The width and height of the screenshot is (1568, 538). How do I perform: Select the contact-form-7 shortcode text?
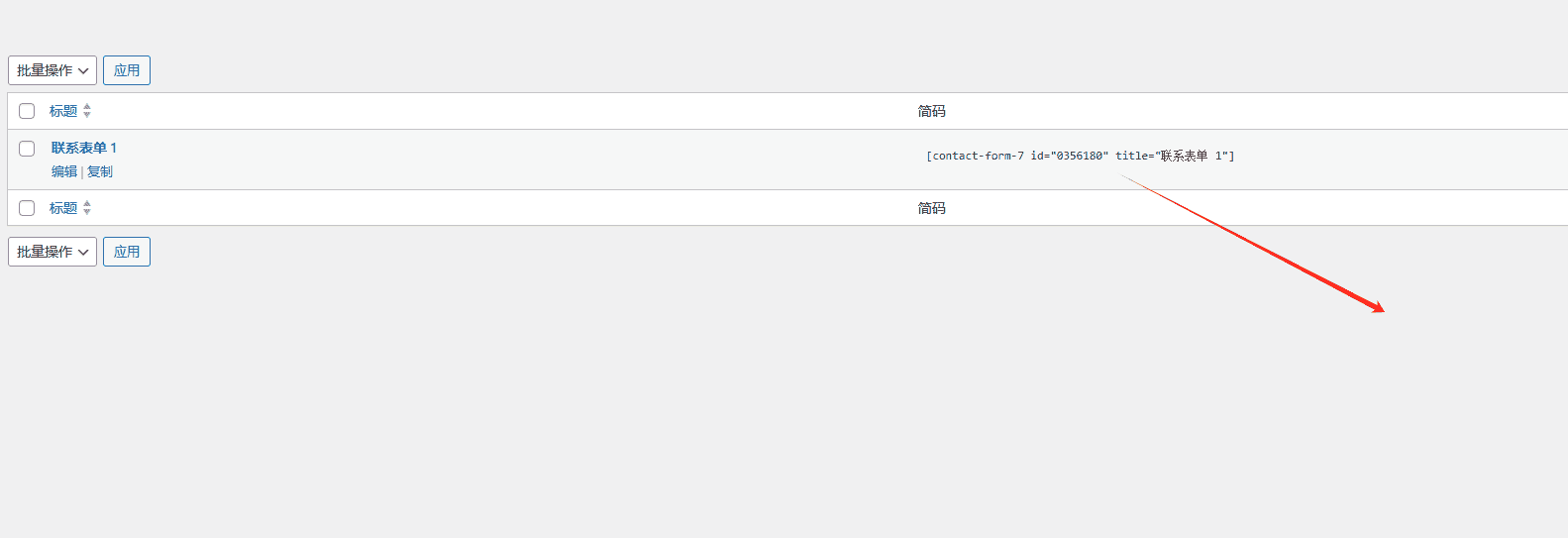tap(1081, 156)
